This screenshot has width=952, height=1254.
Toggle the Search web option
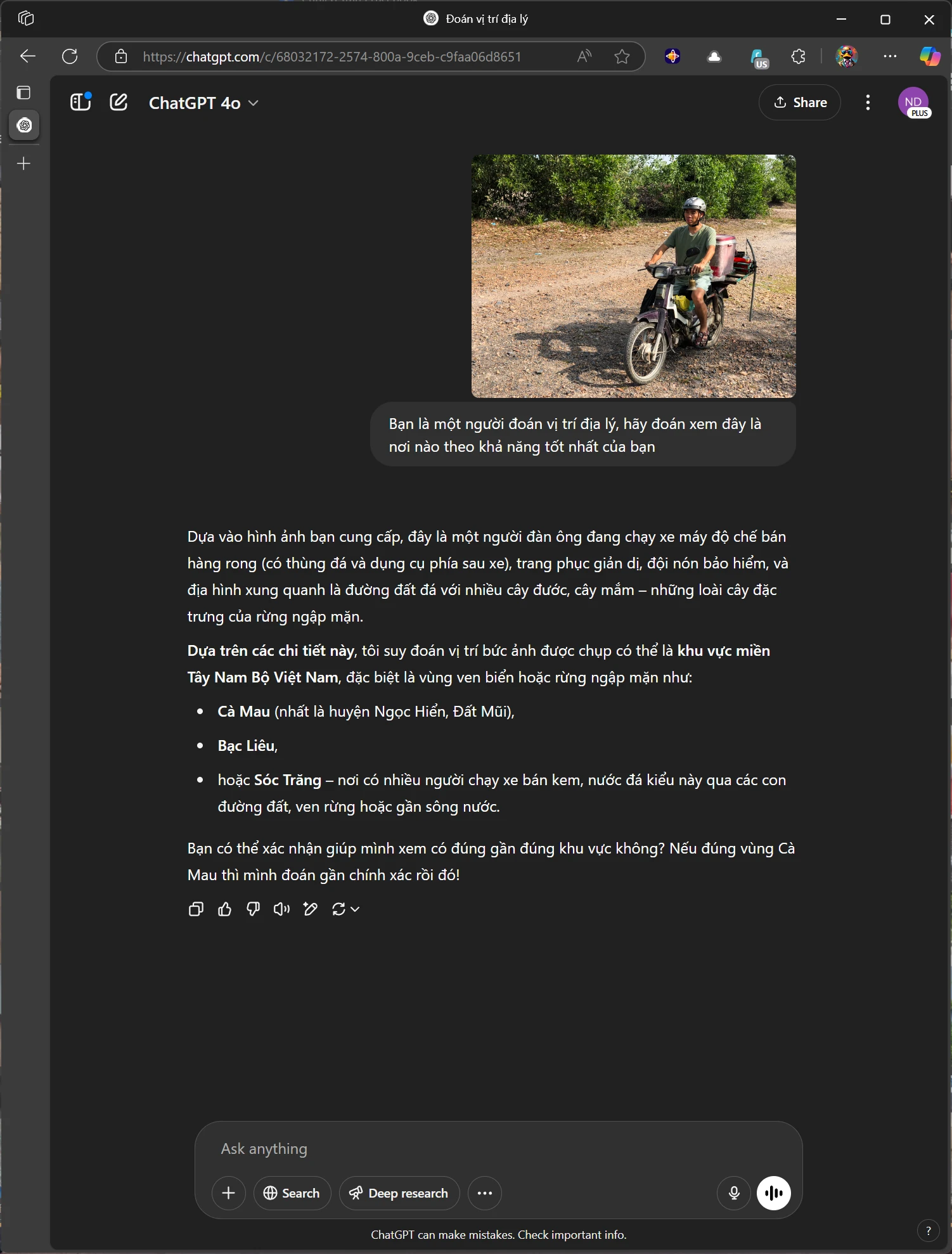292,1193
